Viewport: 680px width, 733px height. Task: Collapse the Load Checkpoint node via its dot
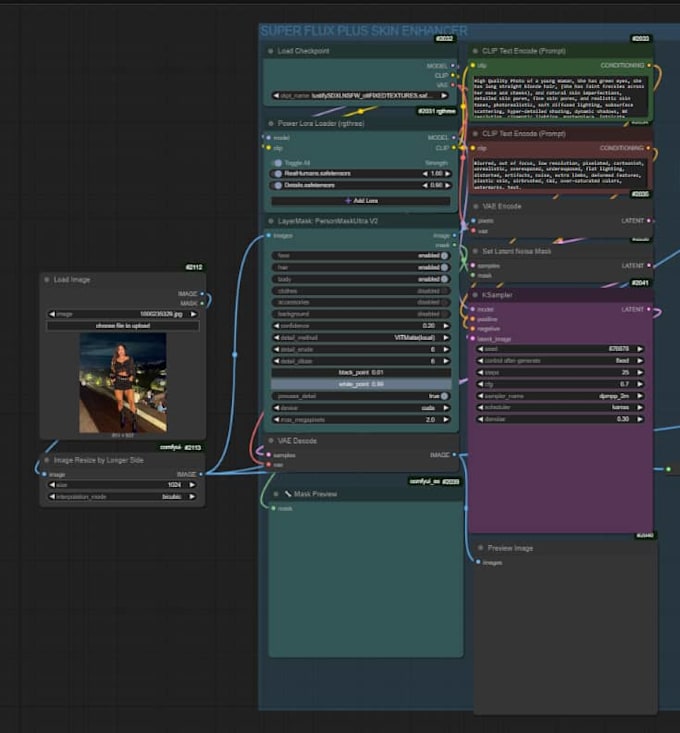pos(271,51)
